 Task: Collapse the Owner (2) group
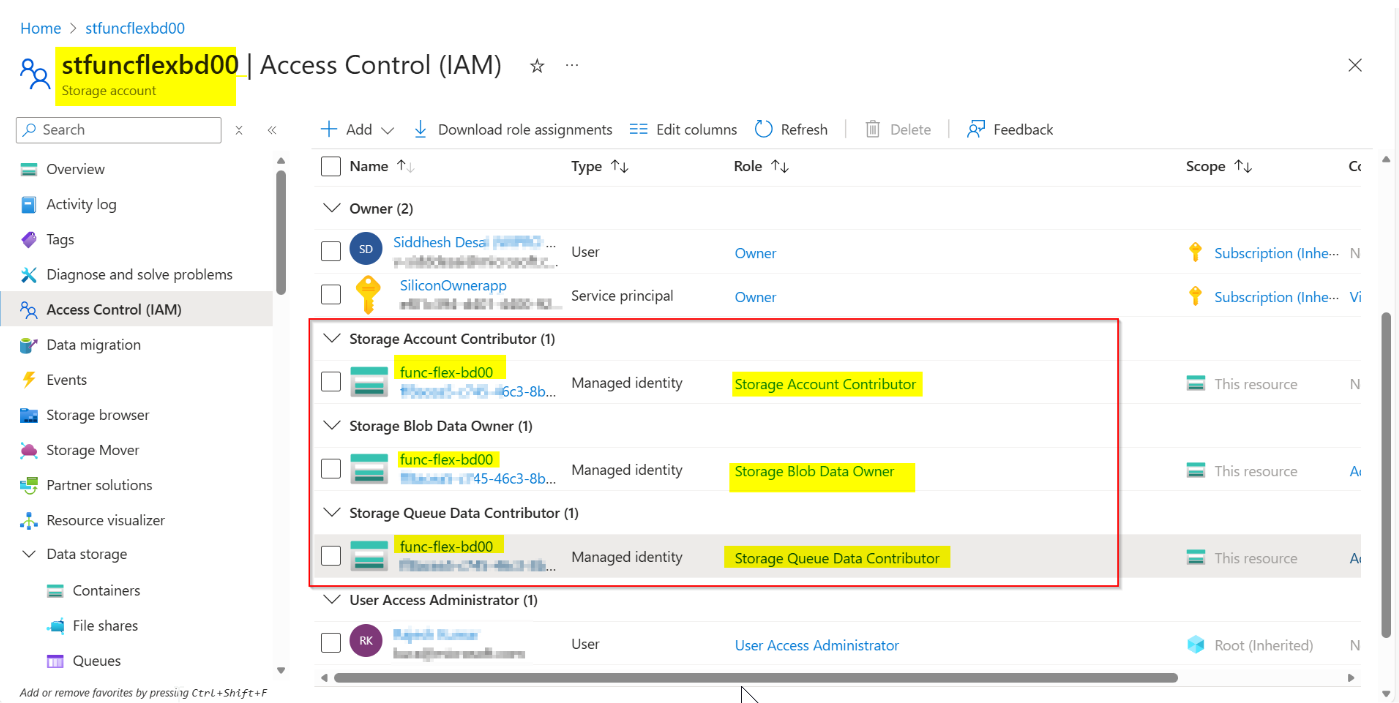click(x=332, y=208)
